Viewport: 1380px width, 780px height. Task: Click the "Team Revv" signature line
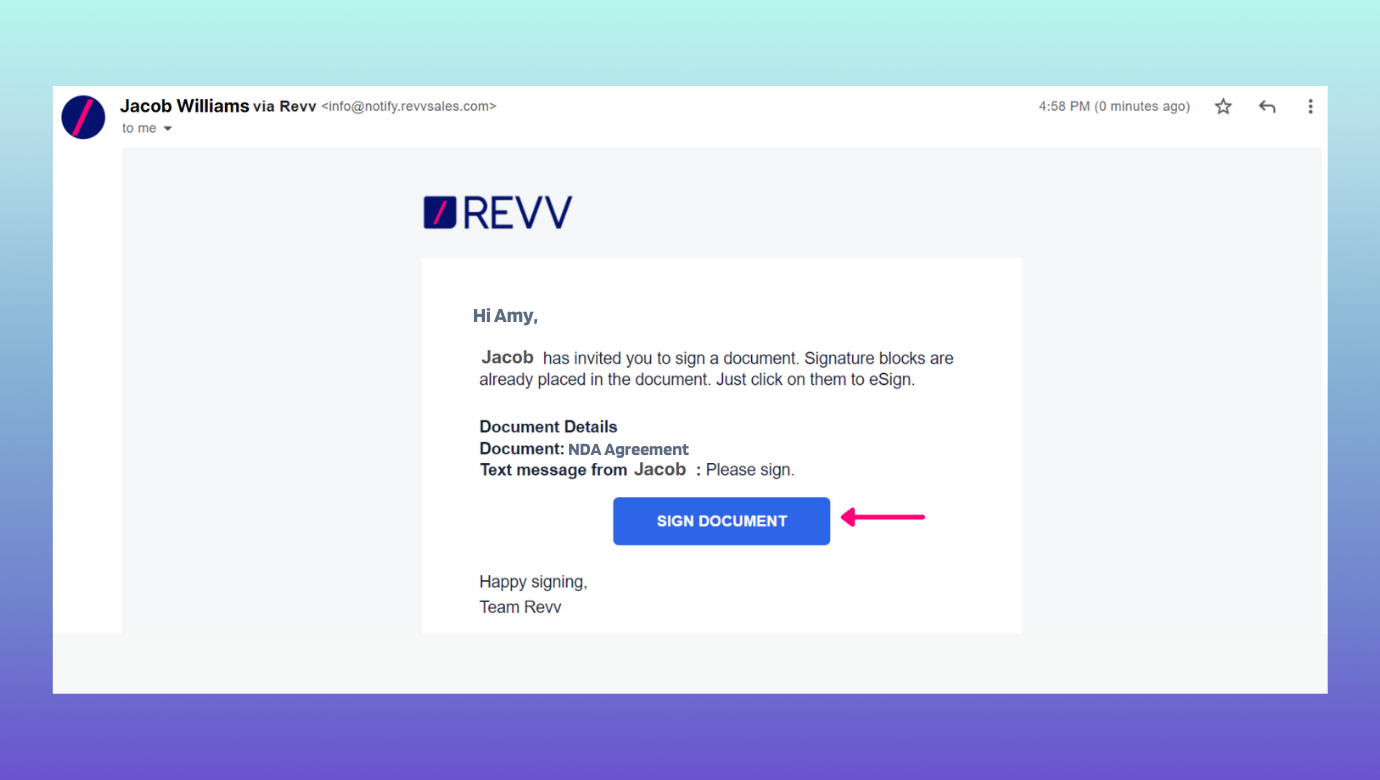pyautogui.click(x=520, y=607)
